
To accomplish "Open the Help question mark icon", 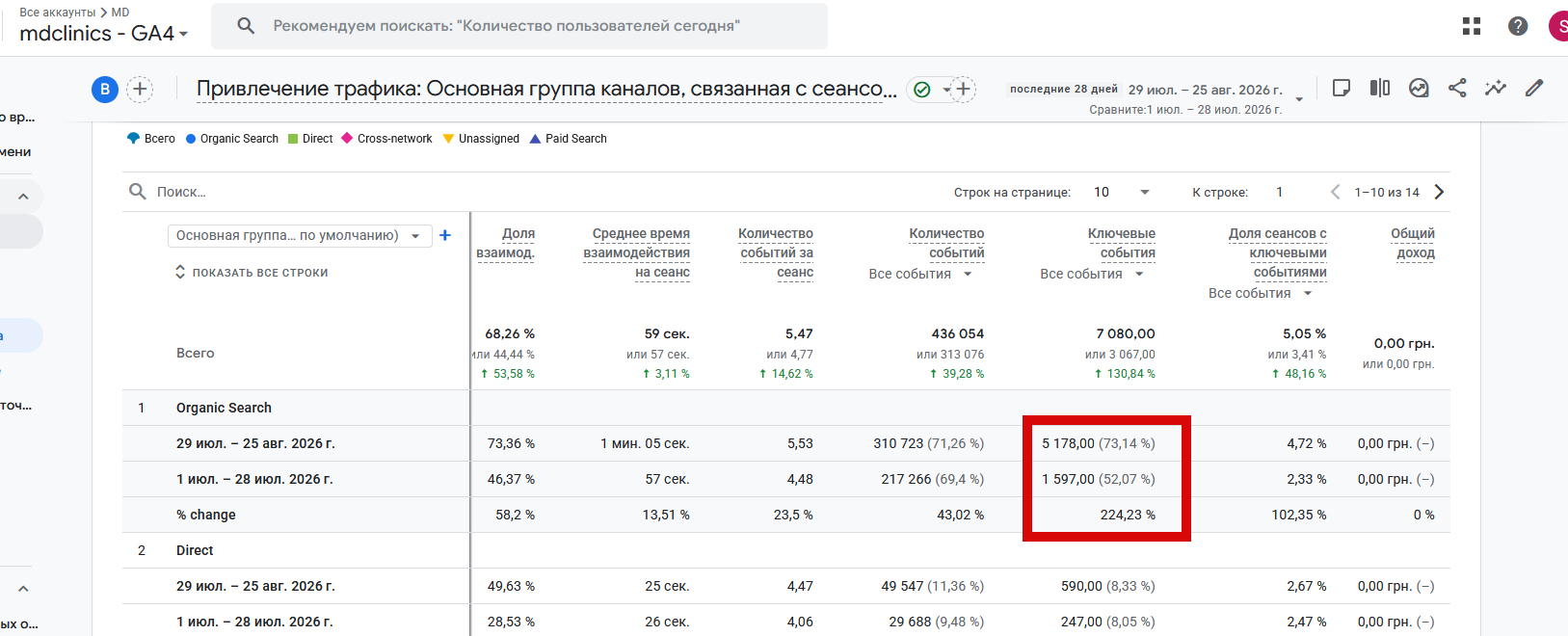I will click(1518, 26).
